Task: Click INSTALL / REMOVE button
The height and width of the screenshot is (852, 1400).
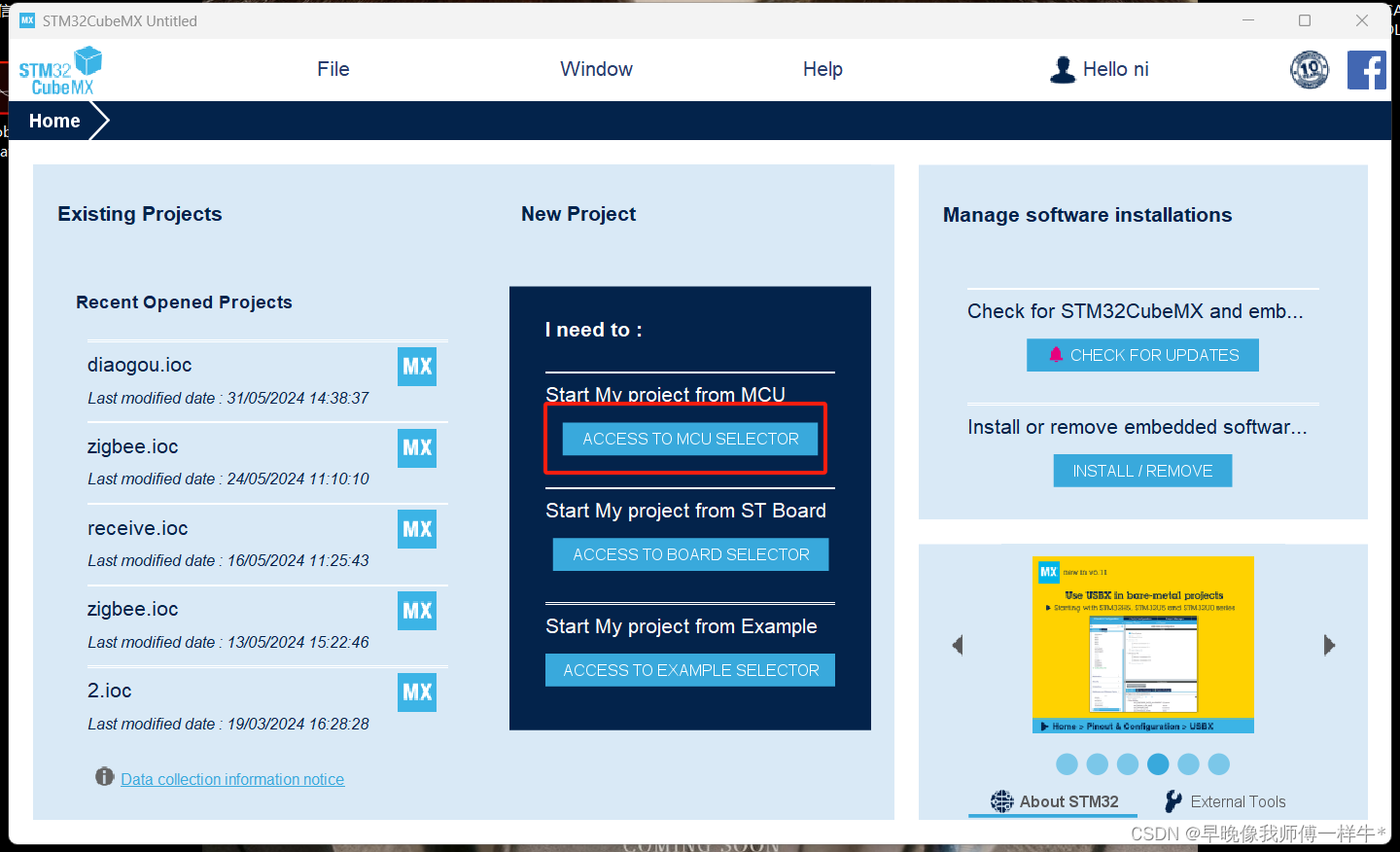Action: click(1142, 471)
